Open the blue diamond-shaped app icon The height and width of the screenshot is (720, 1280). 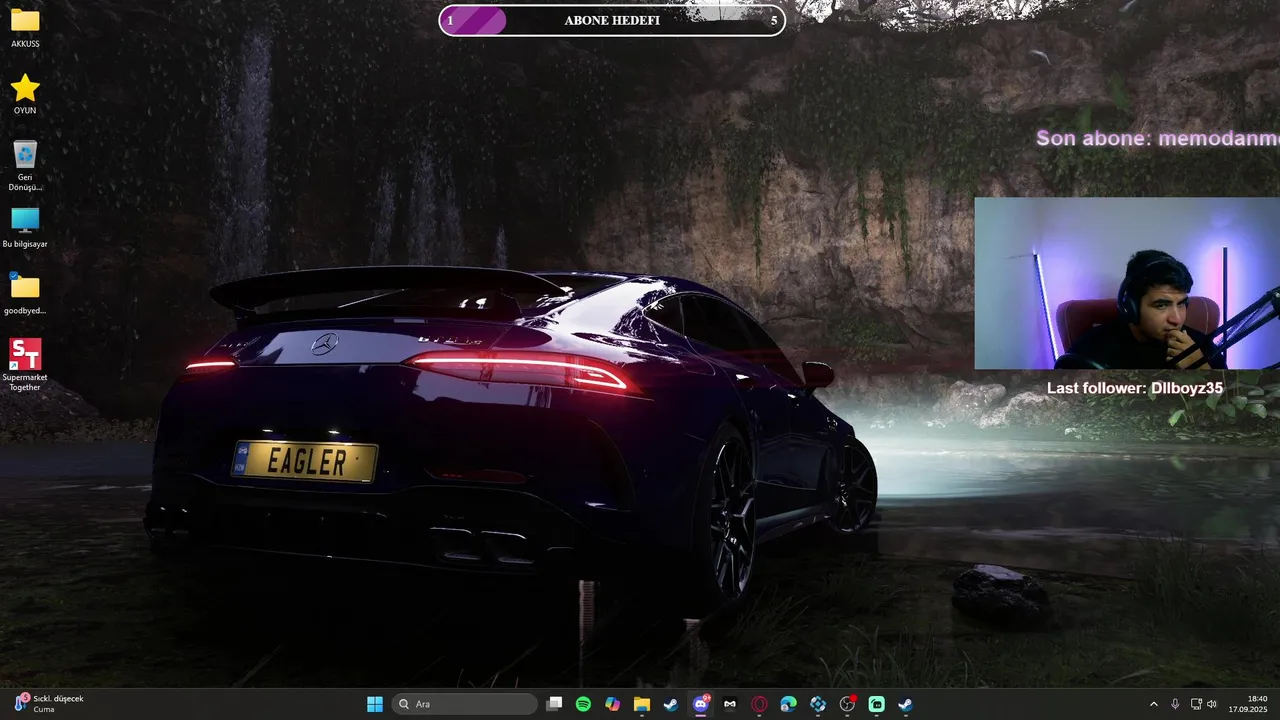(818, 704)
